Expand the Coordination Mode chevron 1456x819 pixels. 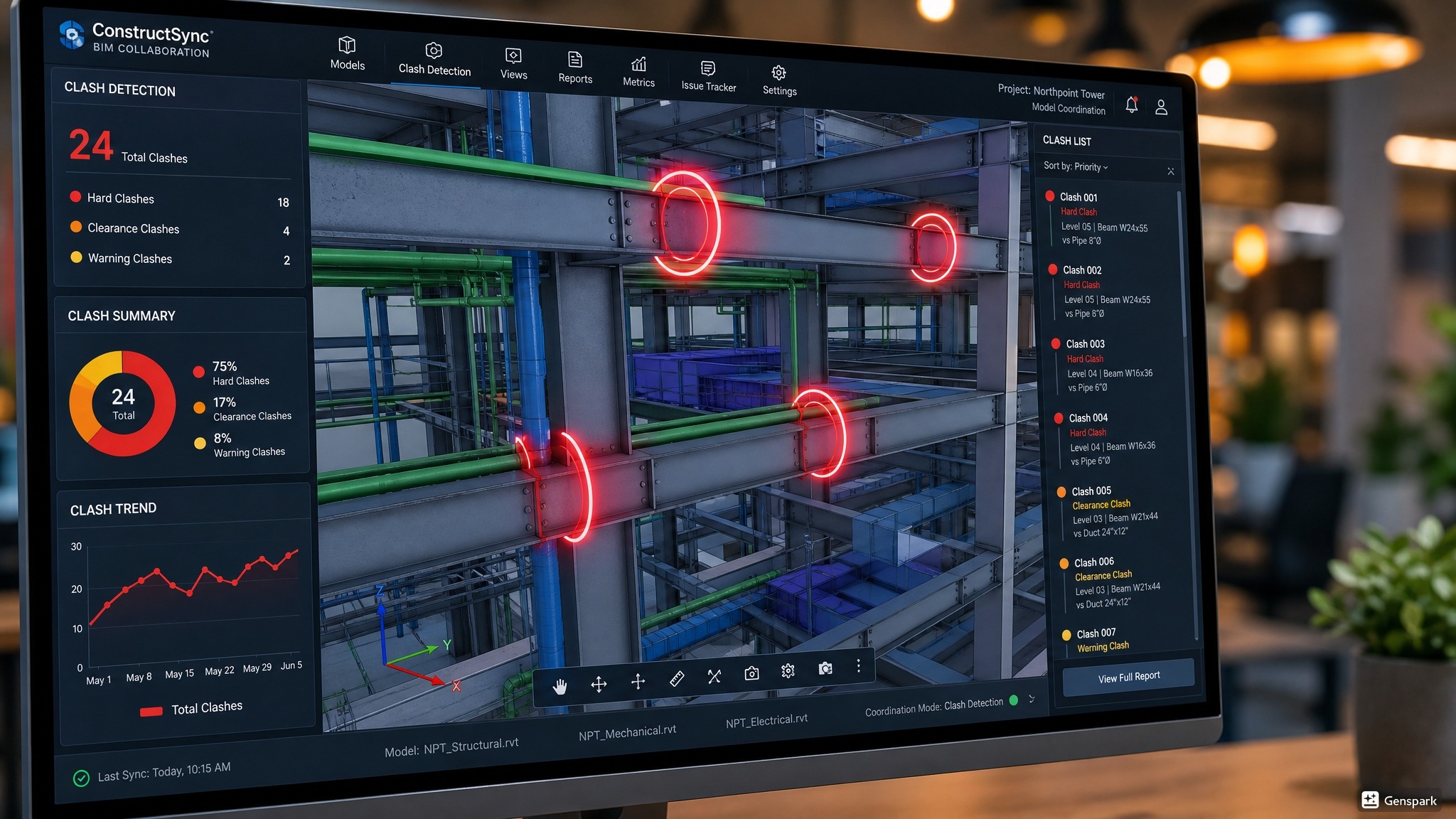click(x=1032, y=699)
